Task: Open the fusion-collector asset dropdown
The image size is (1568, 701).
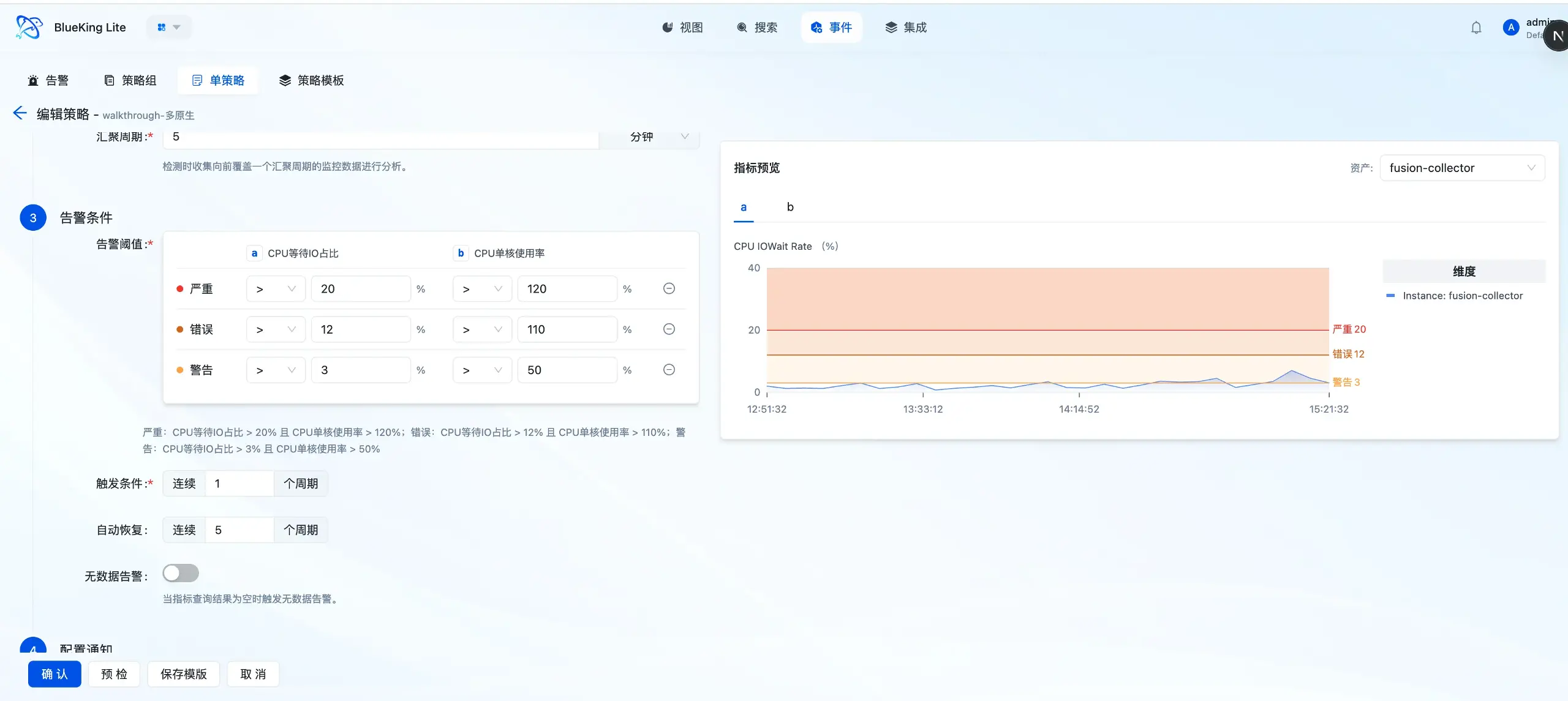Action: [1462, 168]
